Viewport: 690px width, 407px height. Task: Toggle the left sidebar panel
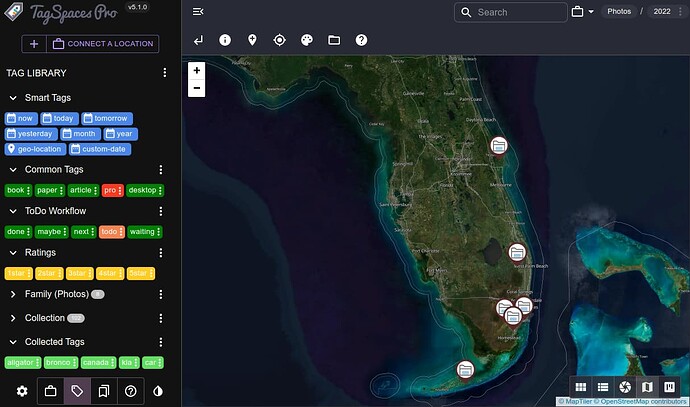(x=198, y=12)
